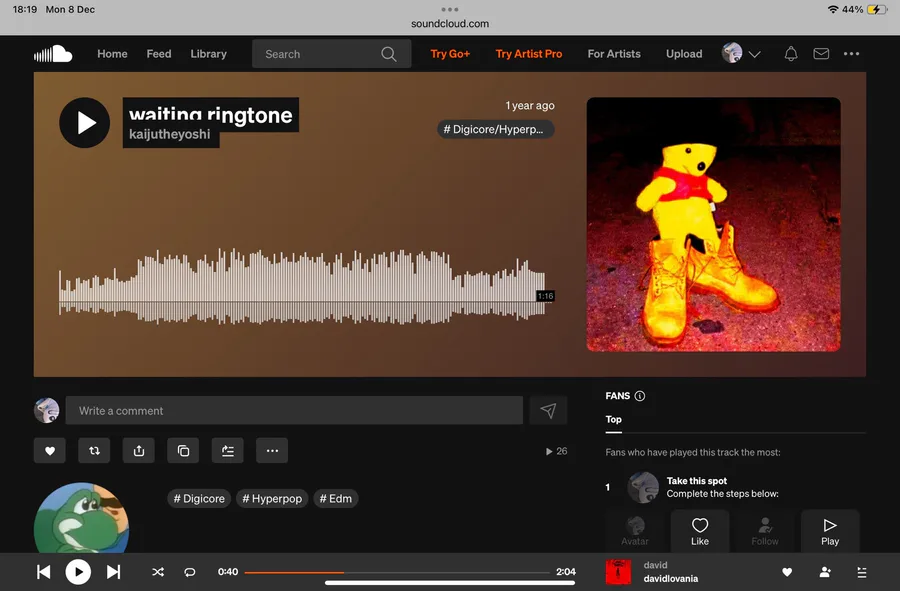900x591 pixels.
Task: Click the Play step tile
Action: pyautogui.click(x=830, y=531)
